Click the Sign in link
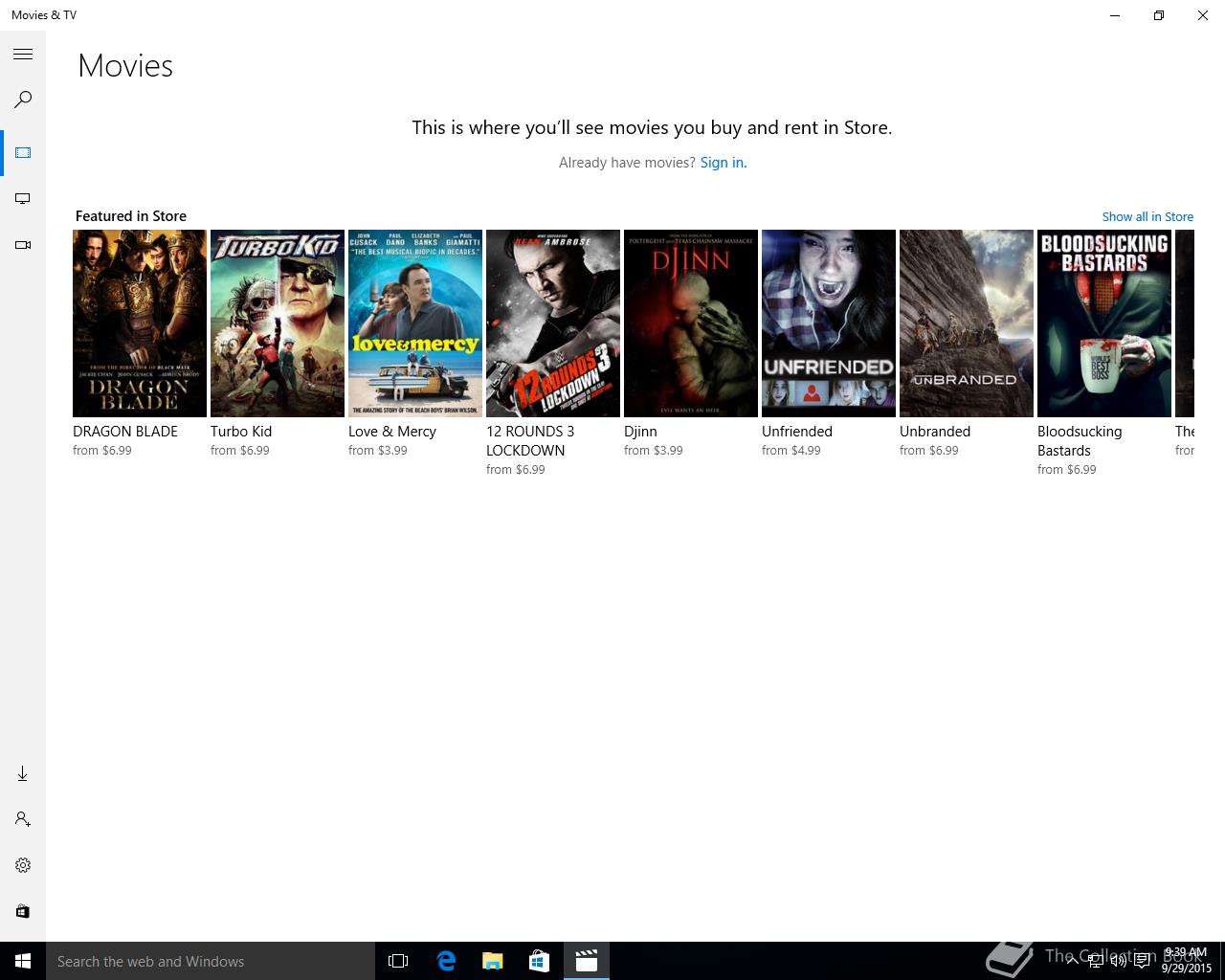Viewport: 1225px width, 980px height. (x=724, y=163)
